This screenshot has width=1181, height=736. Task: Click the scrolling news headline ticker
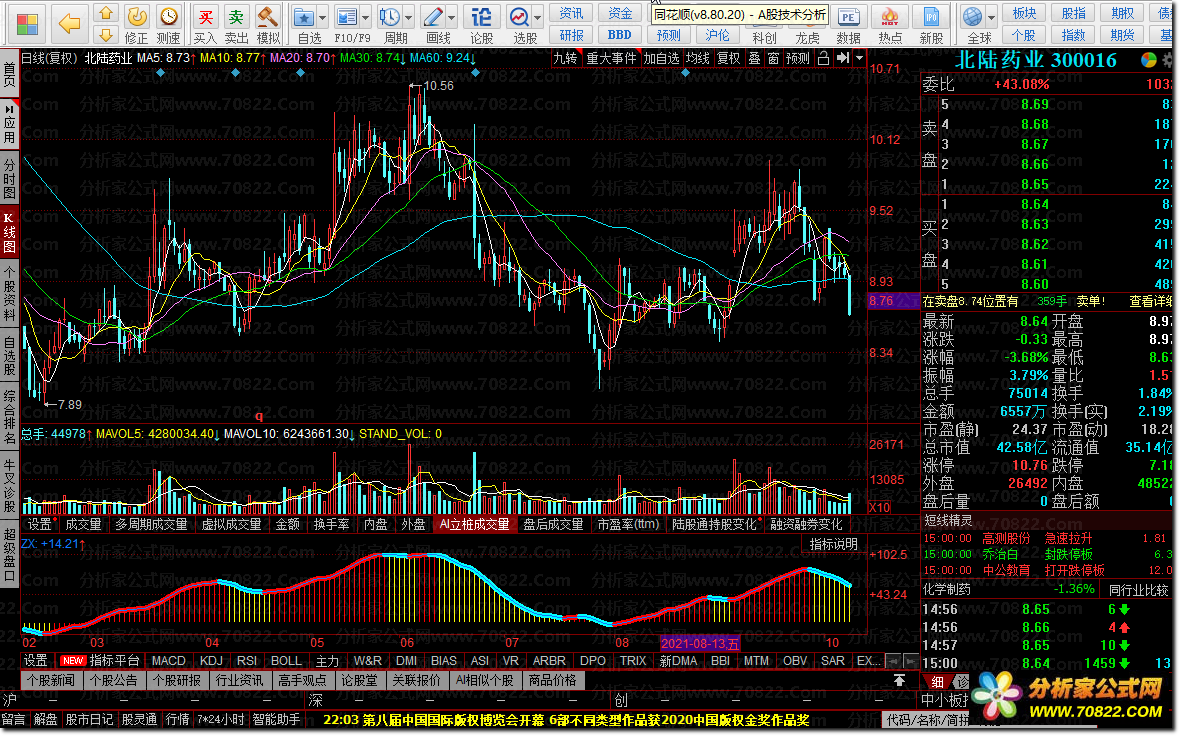point(566,720)
